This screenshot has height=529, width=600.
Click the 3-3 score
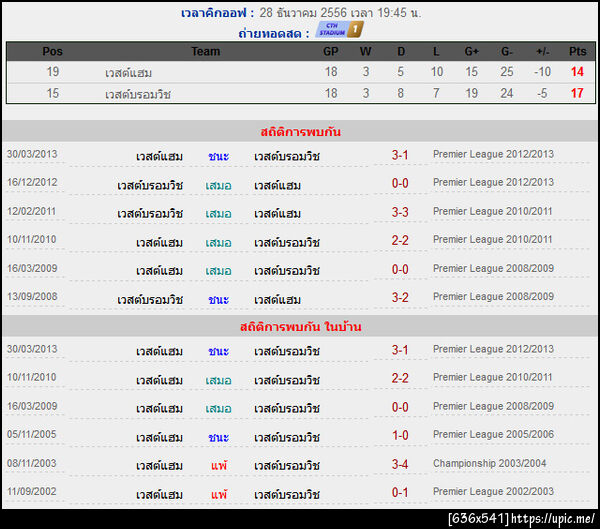pos(400,212)
